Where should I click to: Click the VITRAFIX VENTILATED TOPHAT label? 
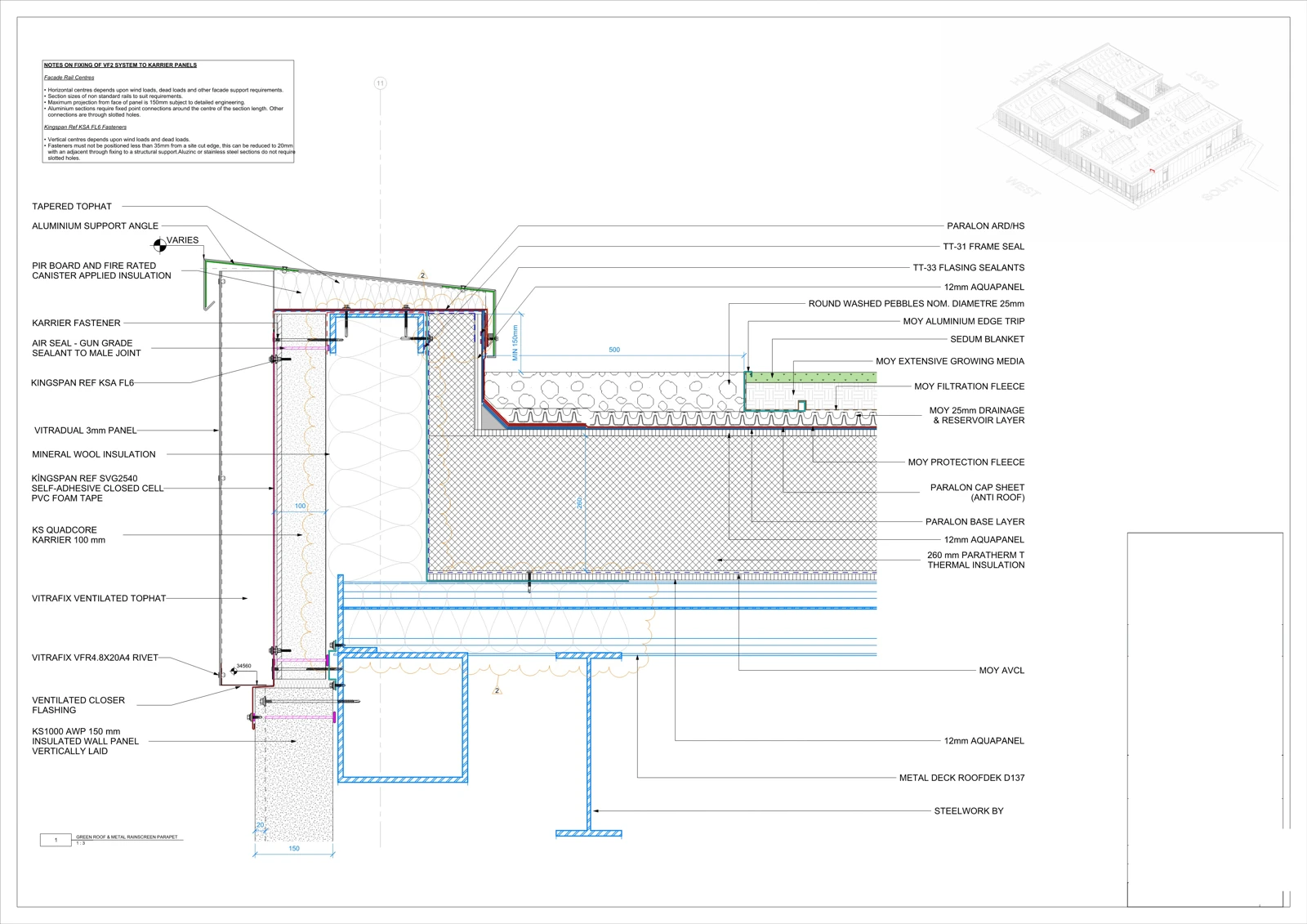click(99, 599)
